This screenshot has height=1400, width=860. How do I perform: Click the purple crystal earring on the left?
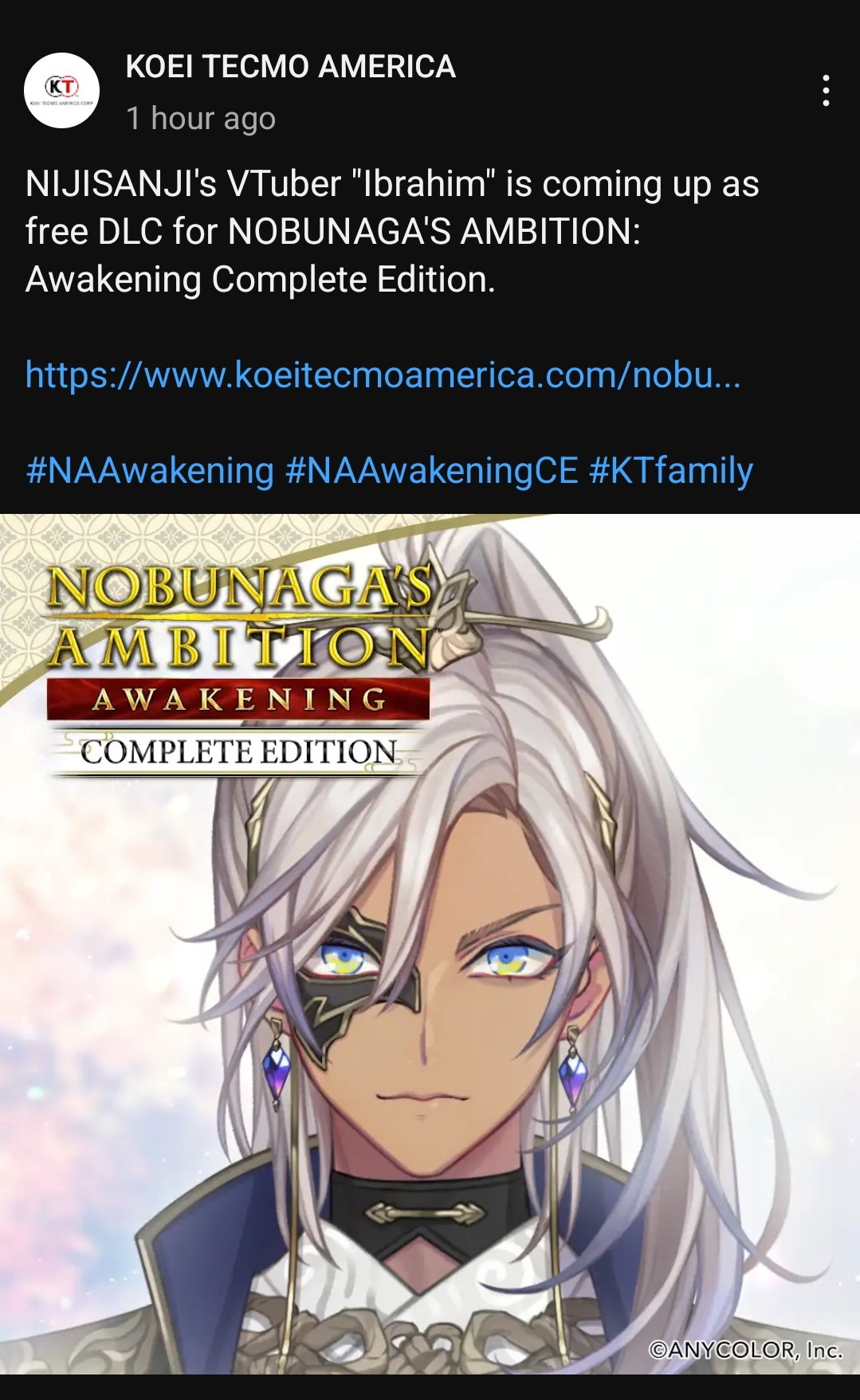[276, 1066]
